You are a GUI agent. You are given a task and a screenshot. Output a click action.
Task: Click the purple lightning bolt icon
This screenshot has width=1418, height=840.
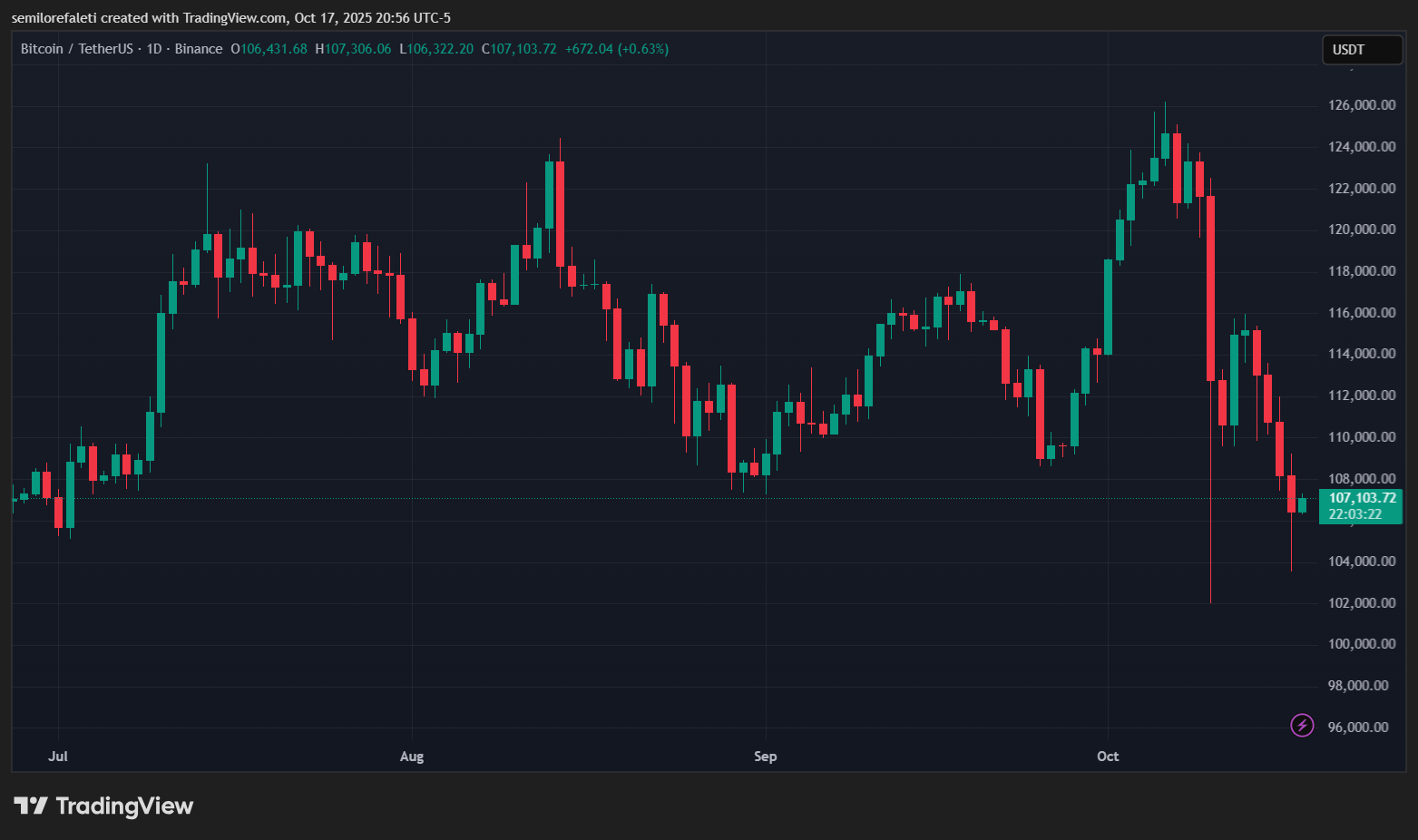point(1302,725)
